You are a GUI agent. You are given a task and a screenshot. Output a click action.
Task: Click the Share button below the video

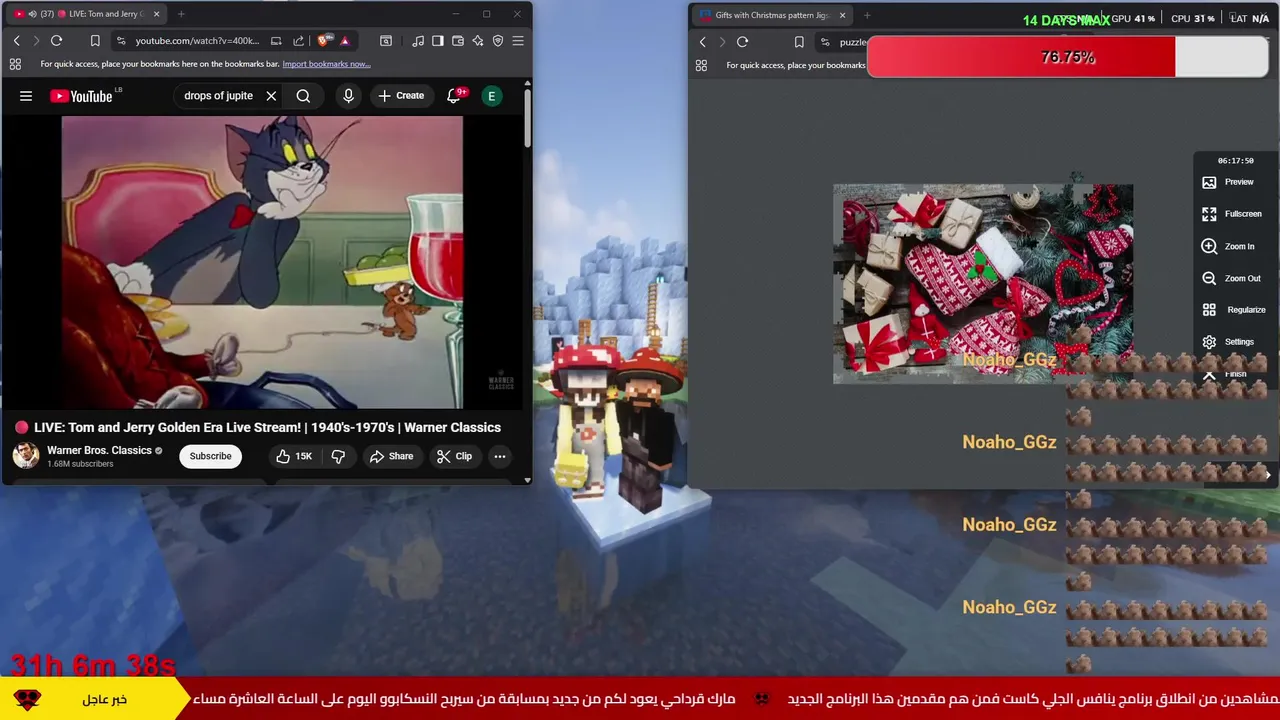coord(391,456)
